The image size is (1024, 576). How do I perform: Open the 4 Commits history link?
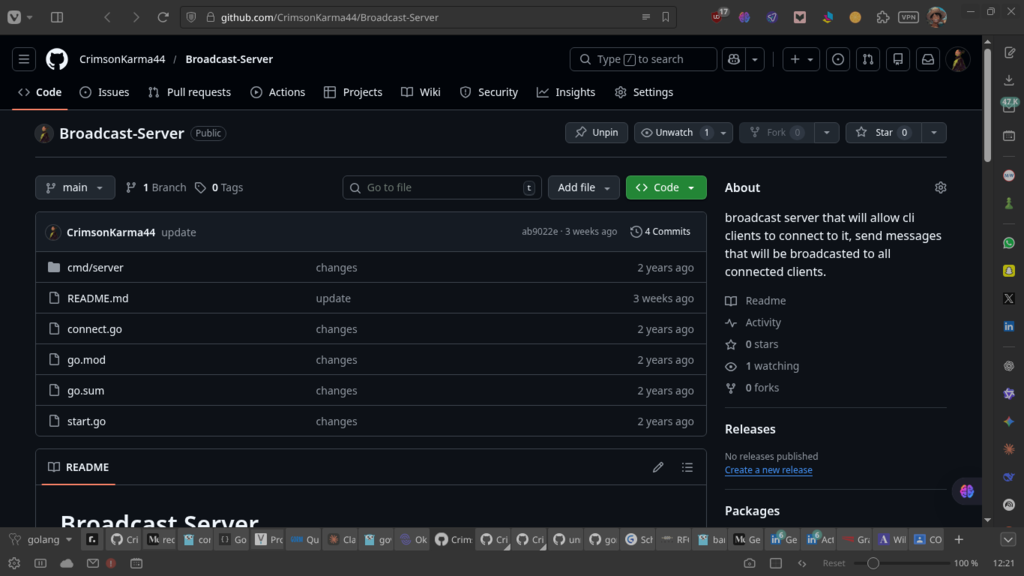click(x=660, y=232)
